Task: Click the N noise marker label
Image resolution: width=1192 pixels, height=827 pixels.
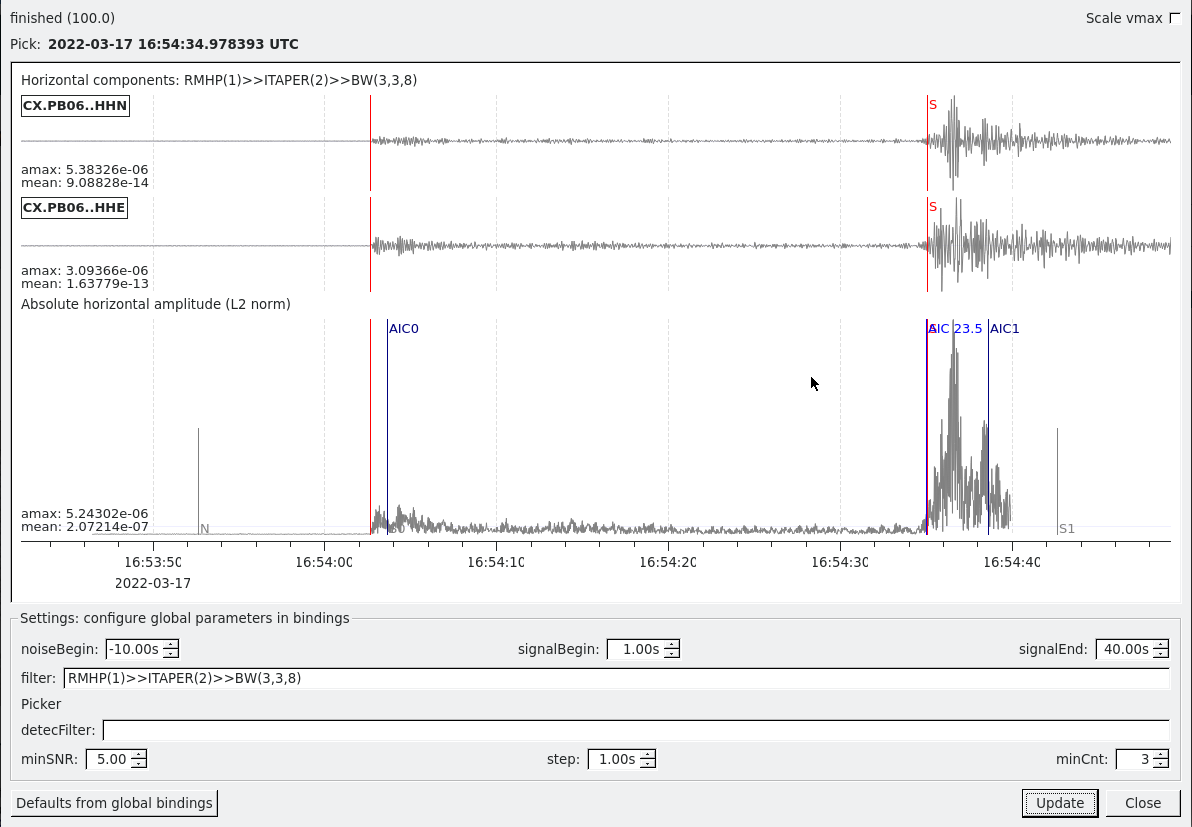Action: (x=204, y=528)
